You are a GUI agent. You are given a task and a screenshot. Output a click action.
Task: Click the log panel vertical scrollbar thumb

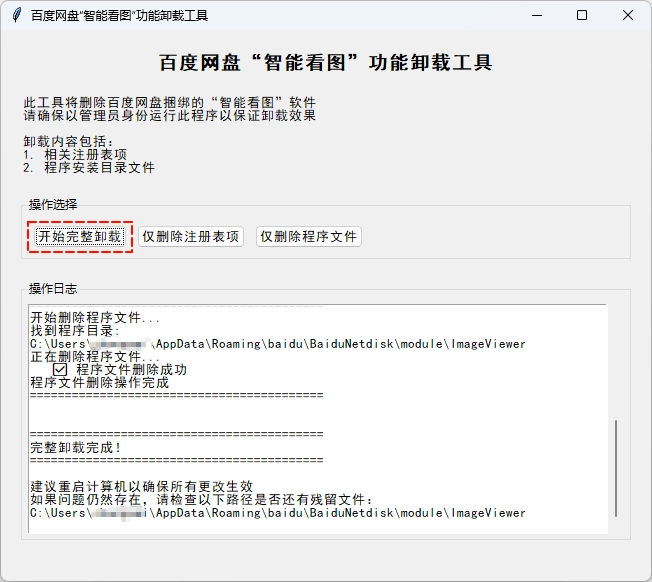(x=616, y=468)
